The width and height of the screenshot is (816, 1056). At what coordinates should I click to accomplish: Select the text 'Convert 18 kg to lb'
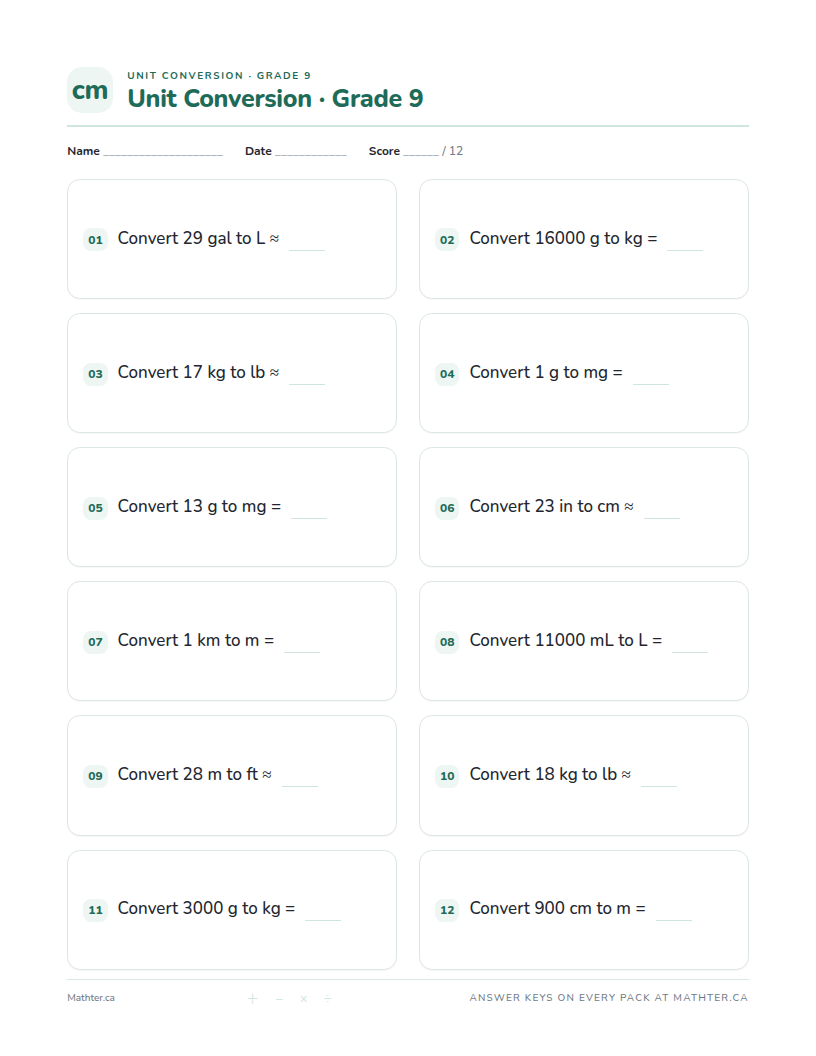tap(543, 774)
